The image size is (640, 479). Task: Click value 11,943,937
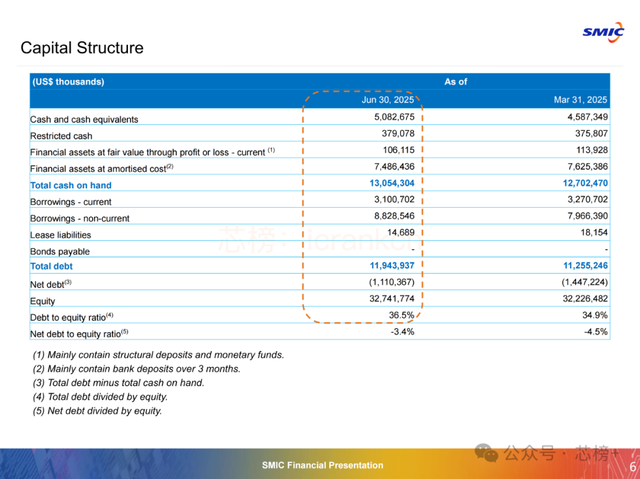pos(392,266)
